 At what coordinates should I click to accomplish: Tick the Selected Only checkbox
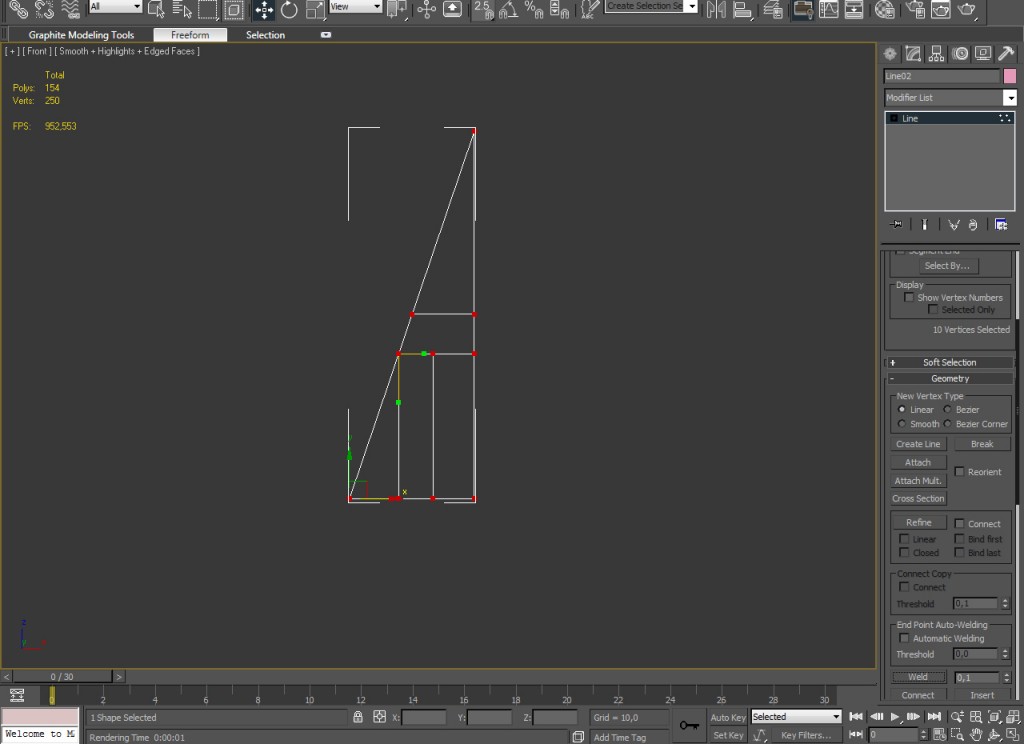pos(933,310)
